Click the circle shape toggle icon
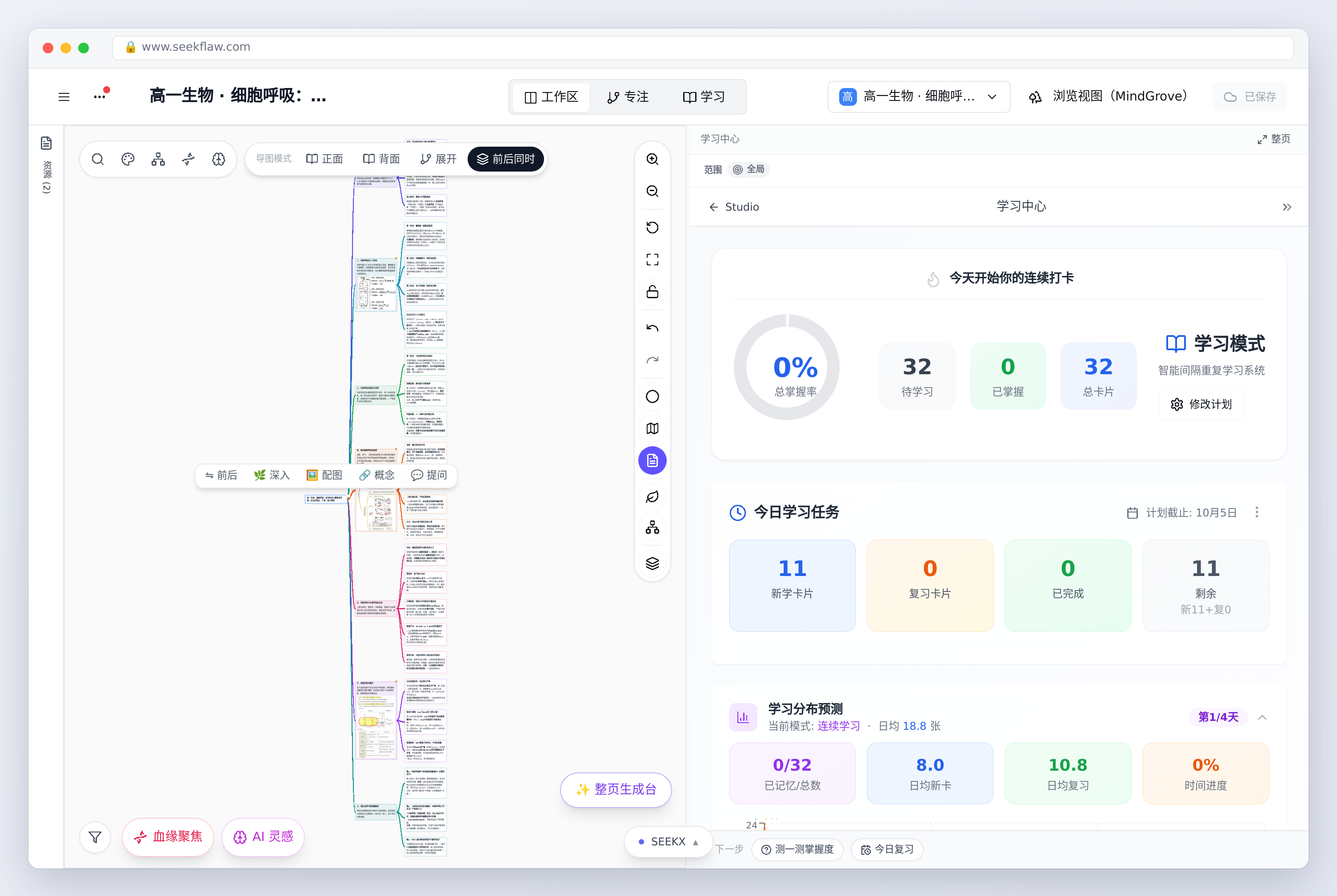 pyautogui.click(x=652, y=396)
